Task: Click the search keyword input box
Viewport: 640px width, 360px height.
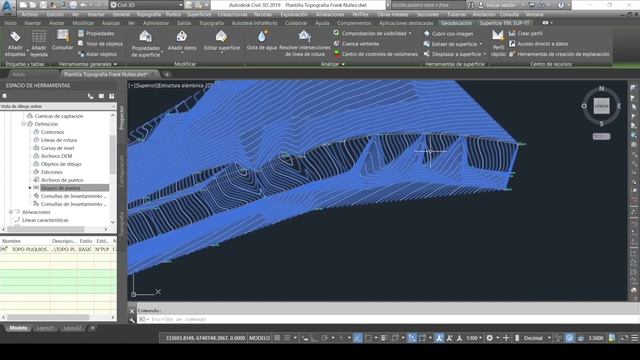Action: [428, 5]
